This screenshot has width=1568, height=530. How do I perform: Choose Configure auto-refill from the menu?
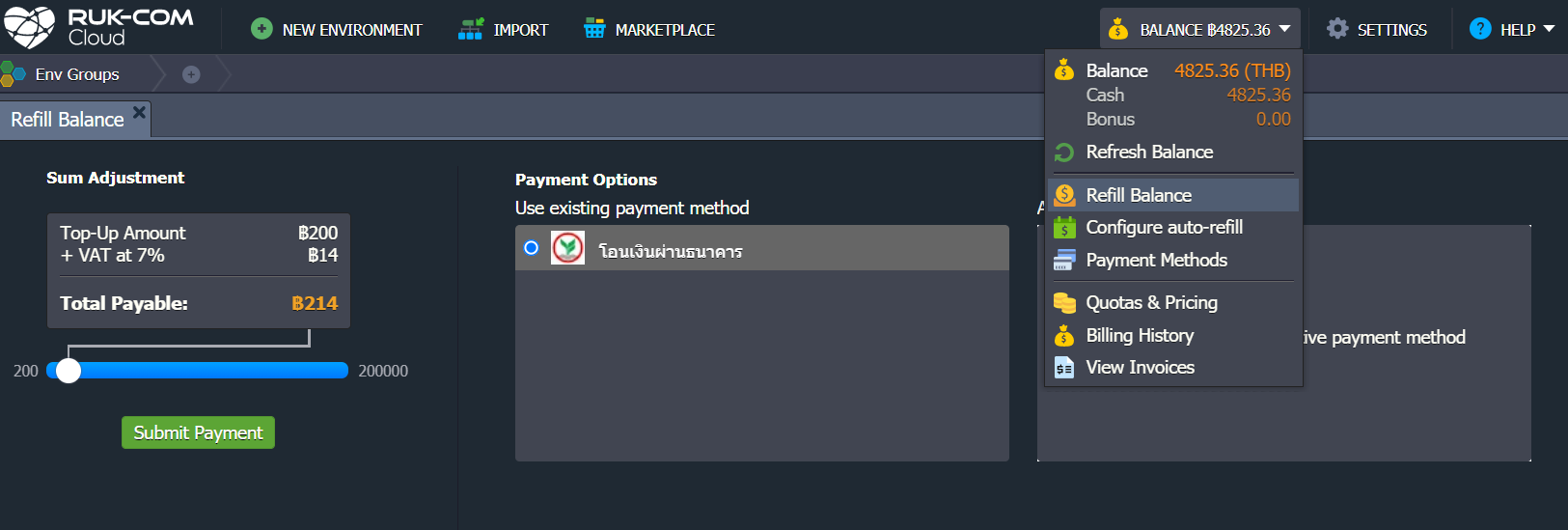(x=1164, y=228)
